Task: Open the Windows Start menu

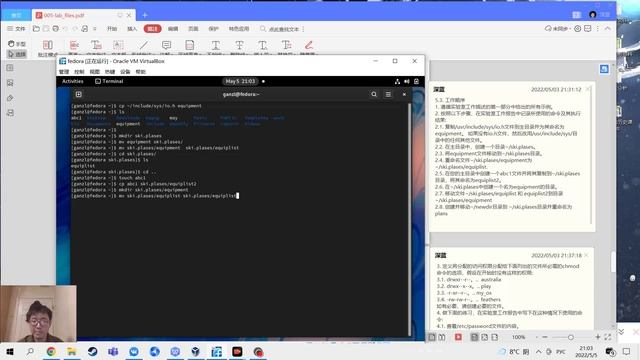Action: click(x=10, y=351)
